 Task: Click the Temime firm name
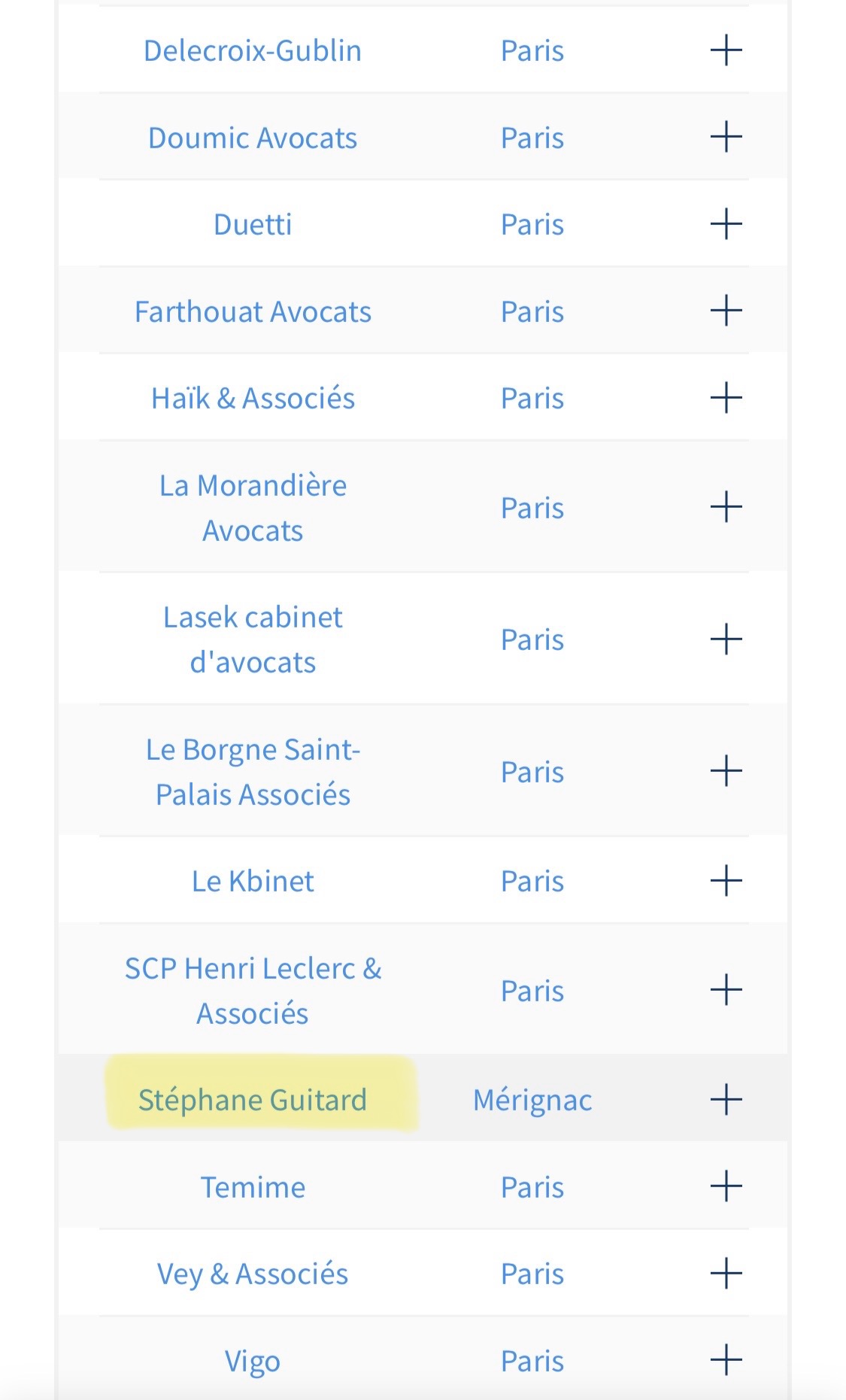click(x=253, y=1187)
